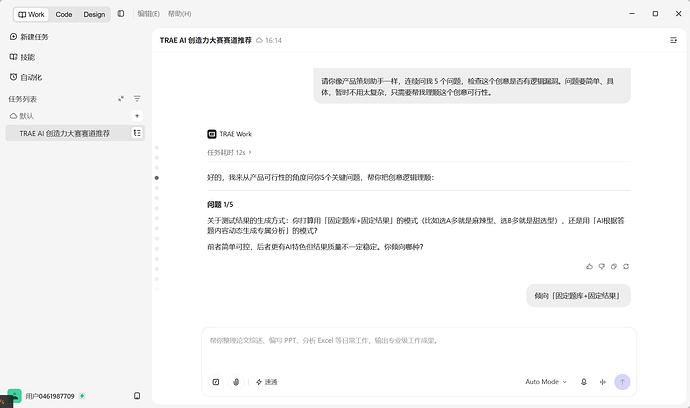This screenshot has height=408, width=690.
Task: Click the cloud icon beside 16:14
Action: pos(259,40)
